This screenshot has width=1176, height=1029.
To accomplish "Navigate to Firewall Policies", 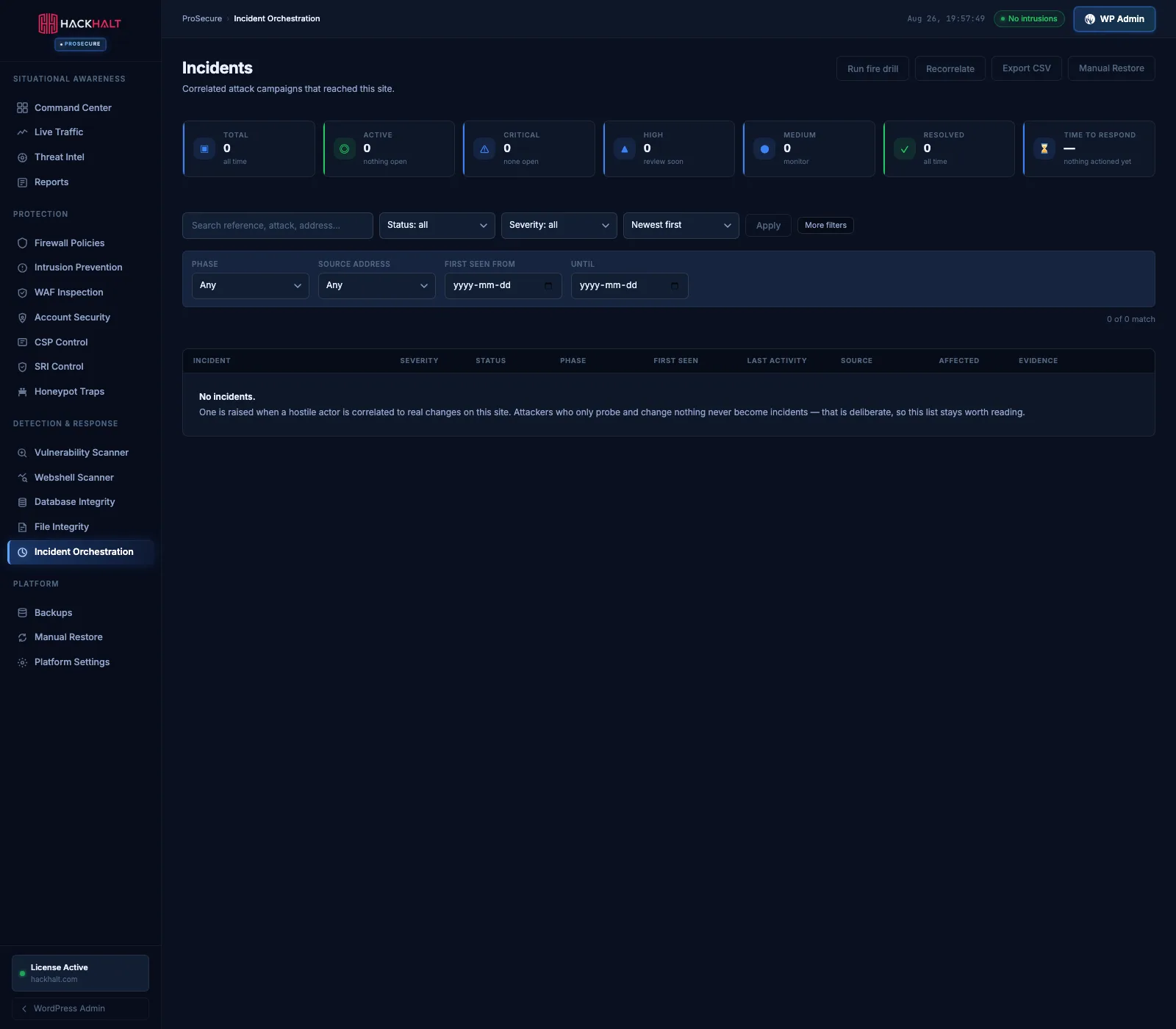I will [x=81, y=243].
